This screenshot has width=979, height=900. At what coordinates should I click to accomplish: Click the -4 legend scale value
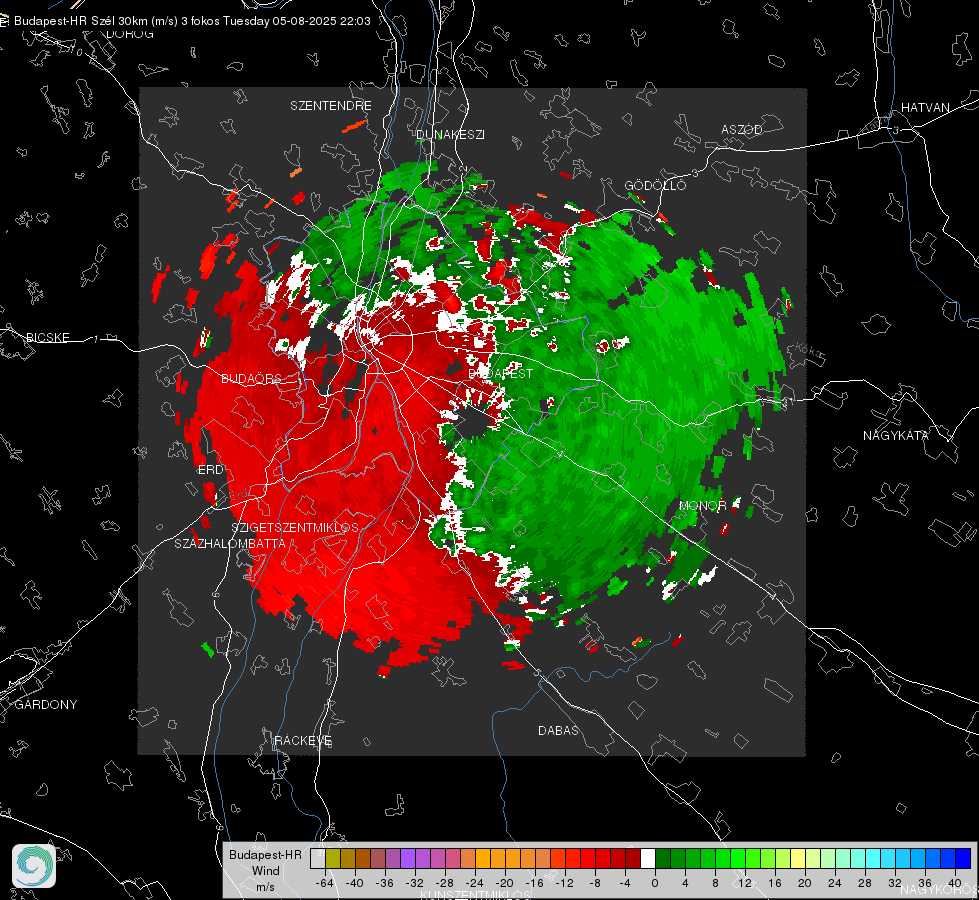[625, 883]
